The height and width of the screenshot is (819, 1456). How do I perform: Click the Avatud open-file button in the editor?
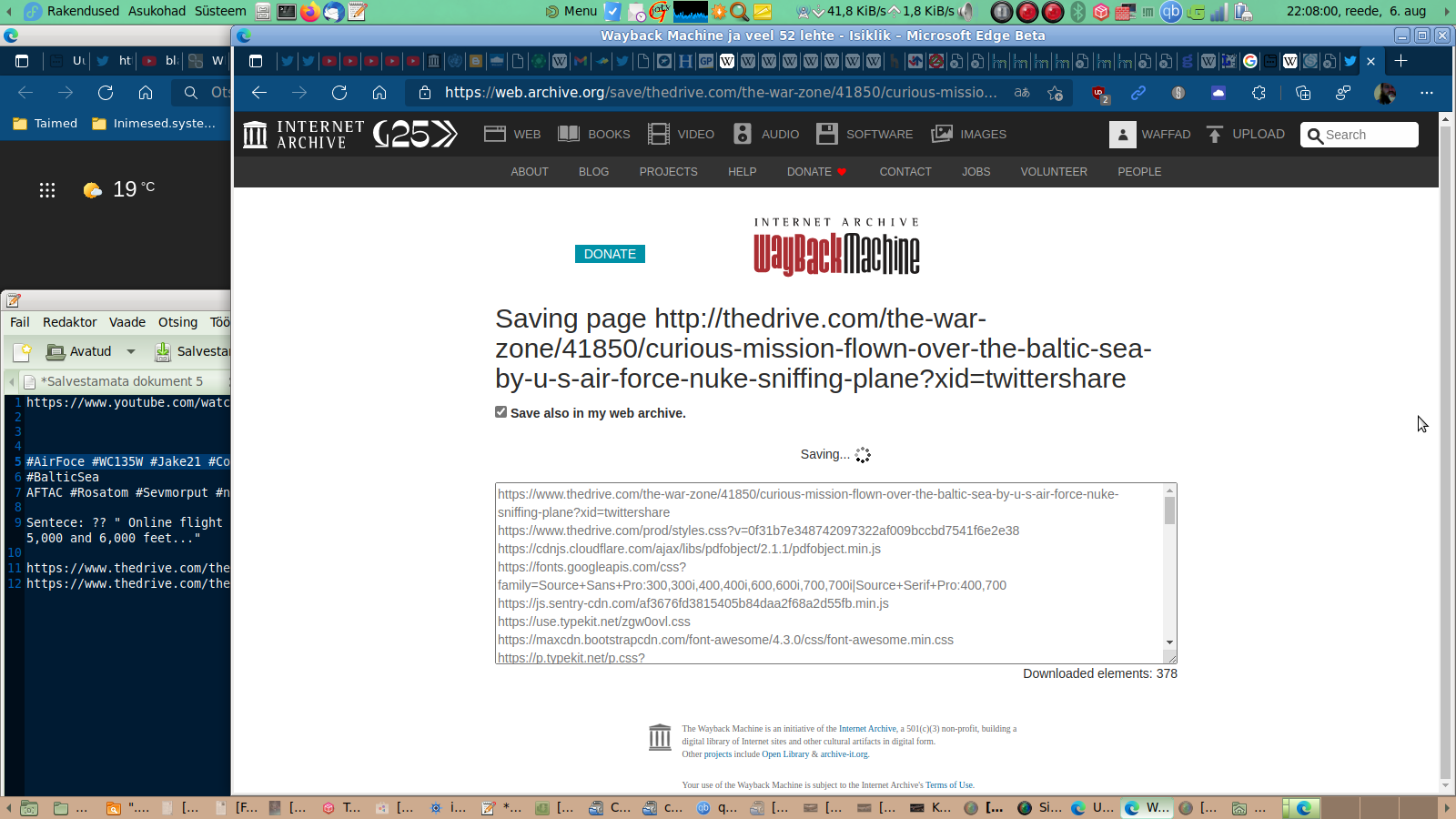click(79, 351)
